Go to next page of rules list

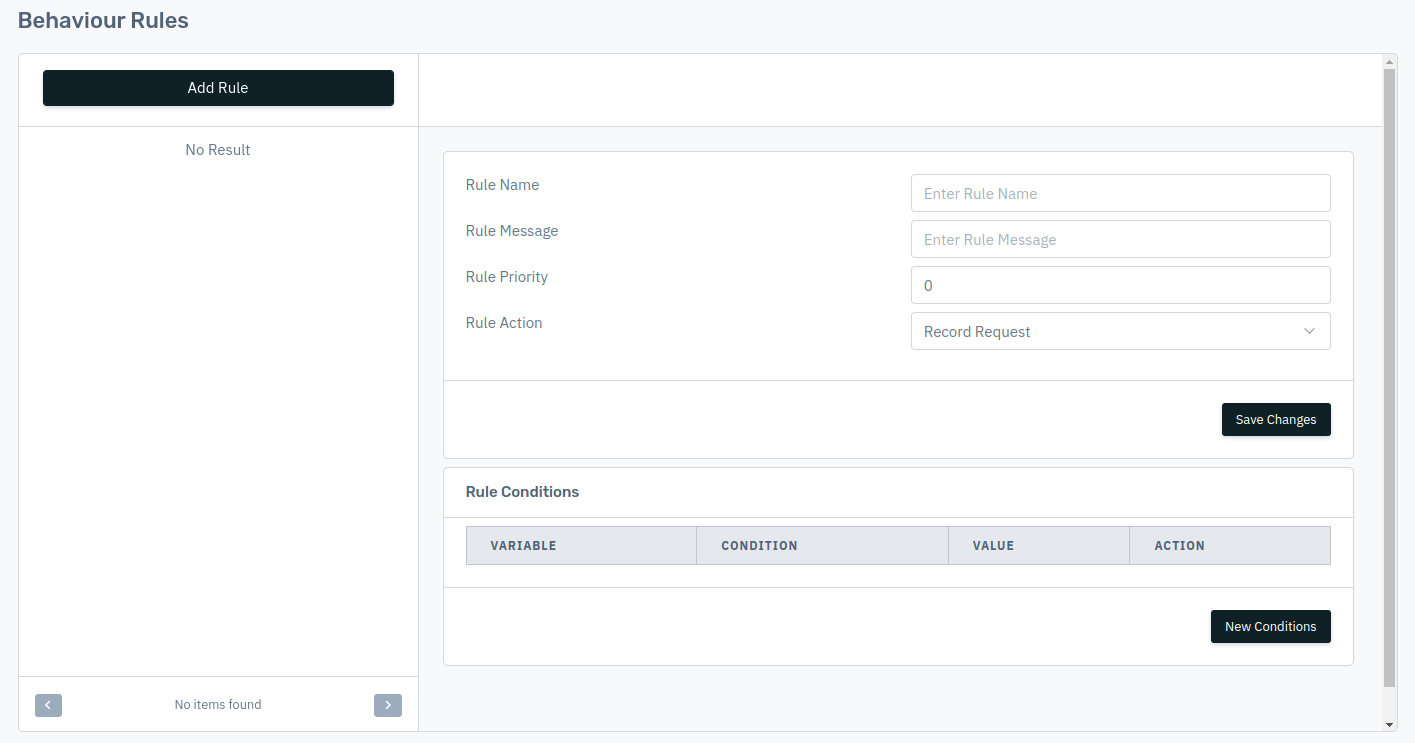(x=388, y=705)
